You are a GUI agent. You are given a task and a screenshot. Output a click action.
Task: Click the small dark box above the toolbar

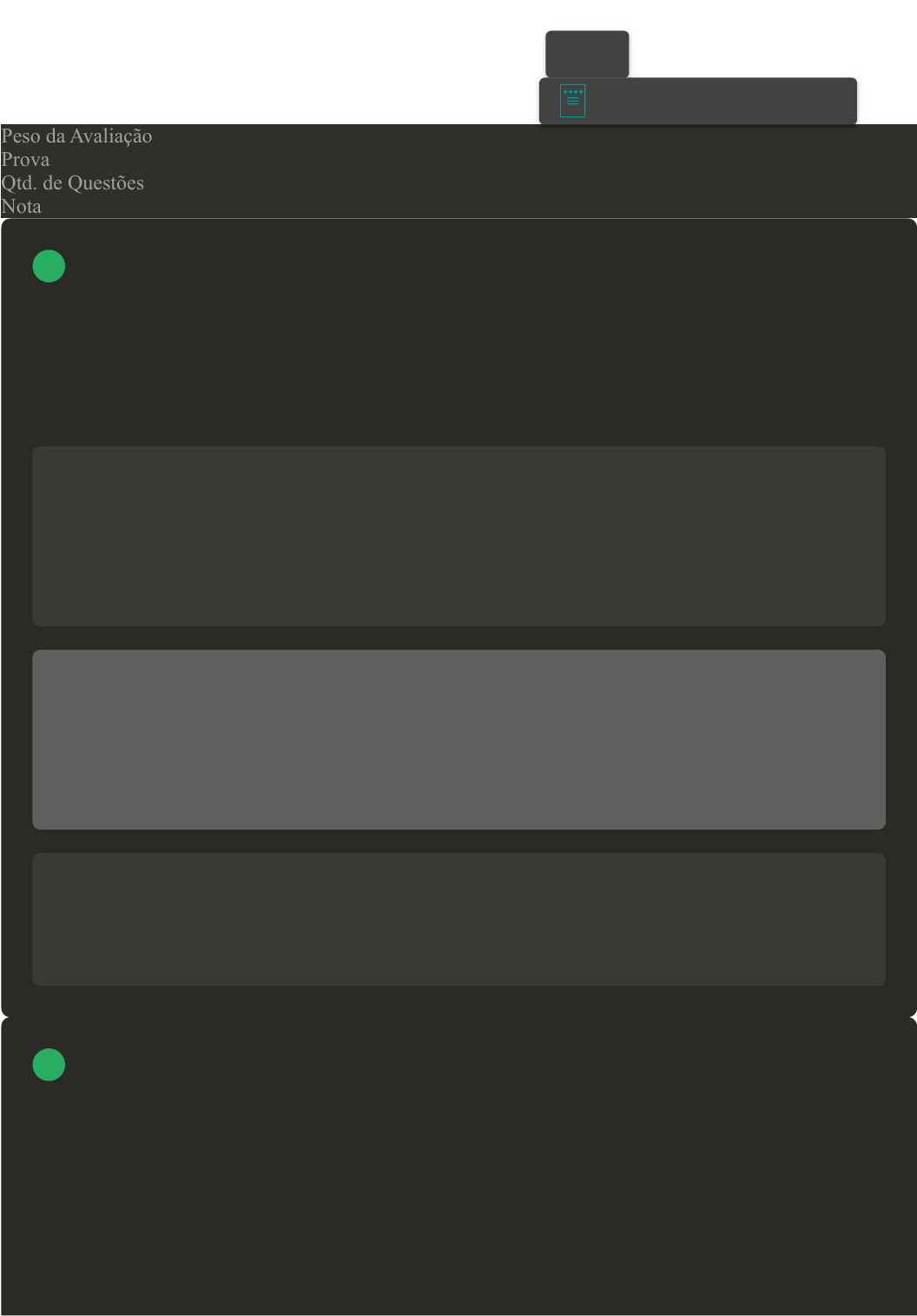pyautogui.click(x=587, y=54)
